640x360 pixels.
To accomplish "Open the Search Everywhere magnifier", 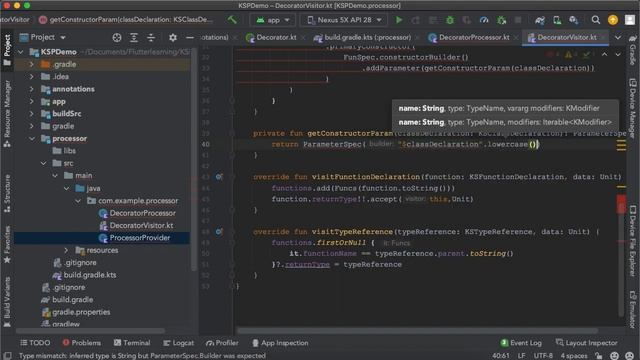I will [x=596, y=20].
